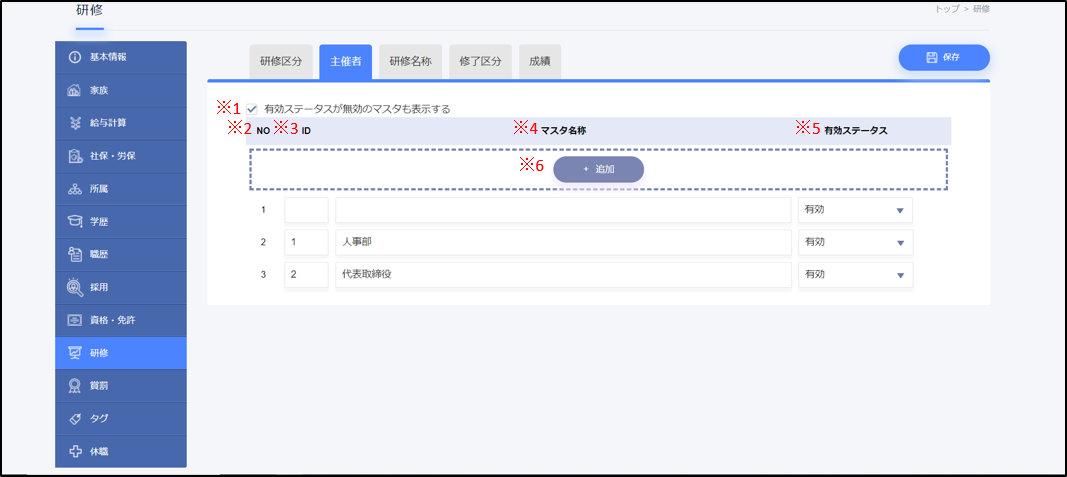The width and height of the screenshot is (1067, 477).
Task: Open 資格・免許 sidebar menu item
Action: [121, 320]
